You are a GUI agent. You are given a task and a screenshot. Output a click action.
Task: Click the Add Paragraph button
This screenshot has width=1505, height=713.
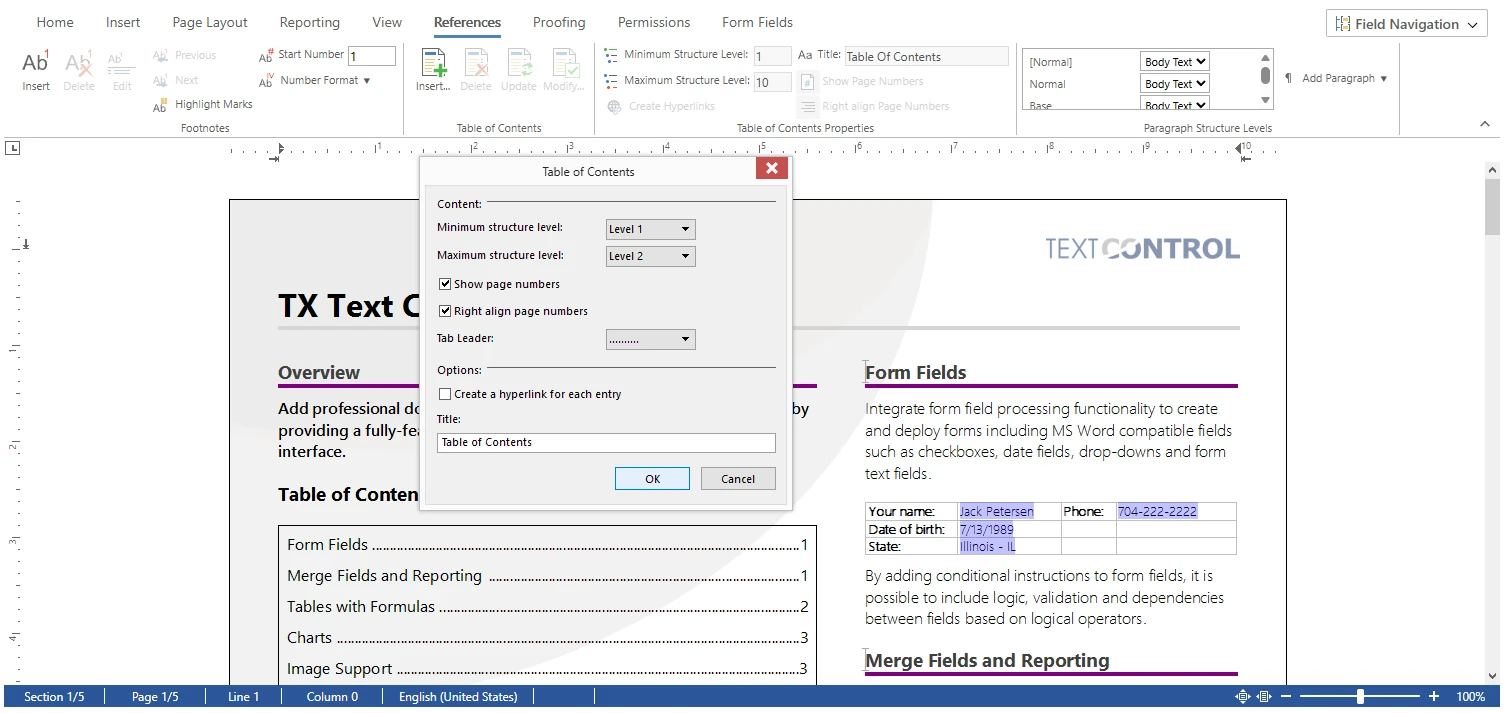(1337, 76)
